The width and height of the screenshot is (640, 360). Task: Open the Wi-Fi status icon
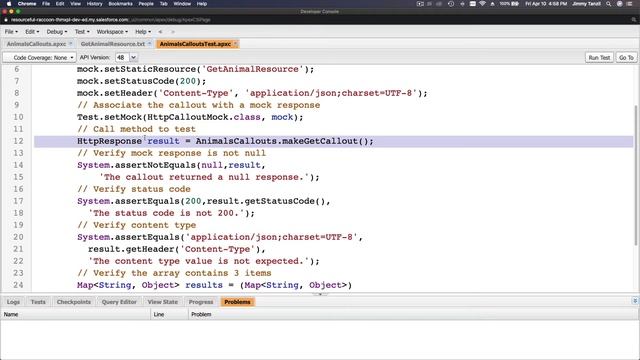[x=482, y=4]
